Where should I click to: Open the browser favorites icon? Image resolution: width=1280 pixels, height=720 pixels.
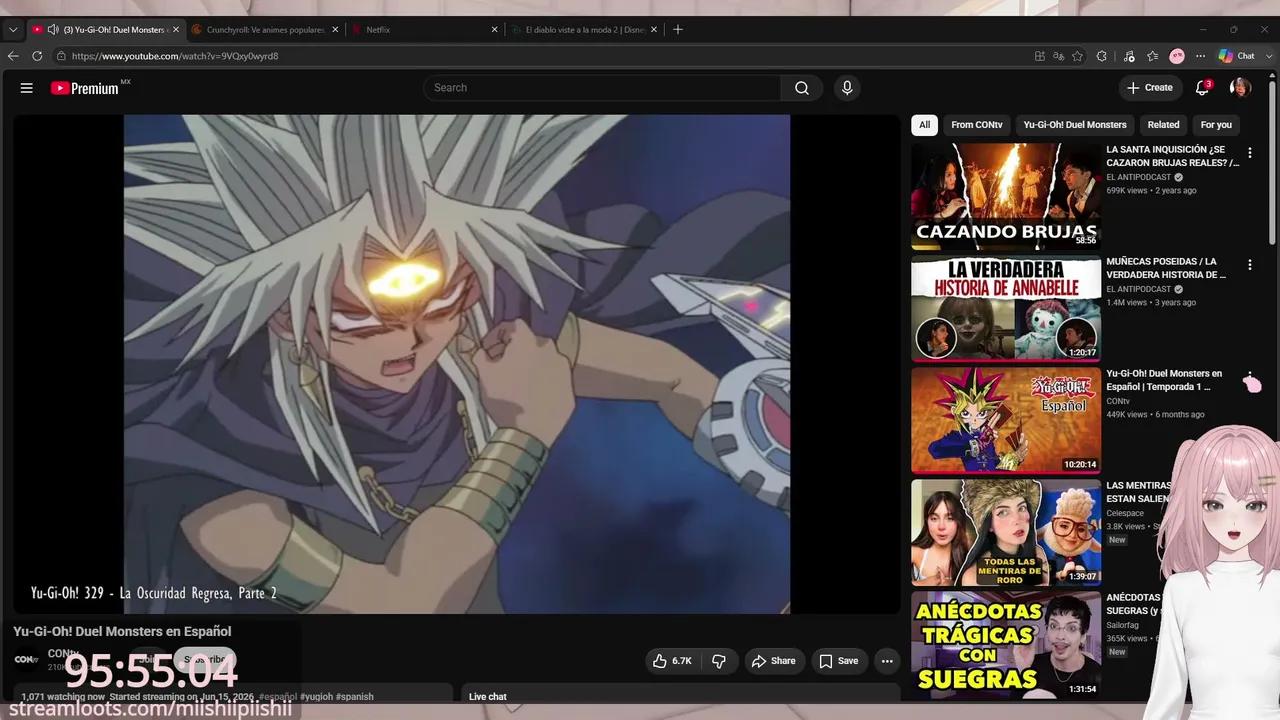tap(1152, 56)
